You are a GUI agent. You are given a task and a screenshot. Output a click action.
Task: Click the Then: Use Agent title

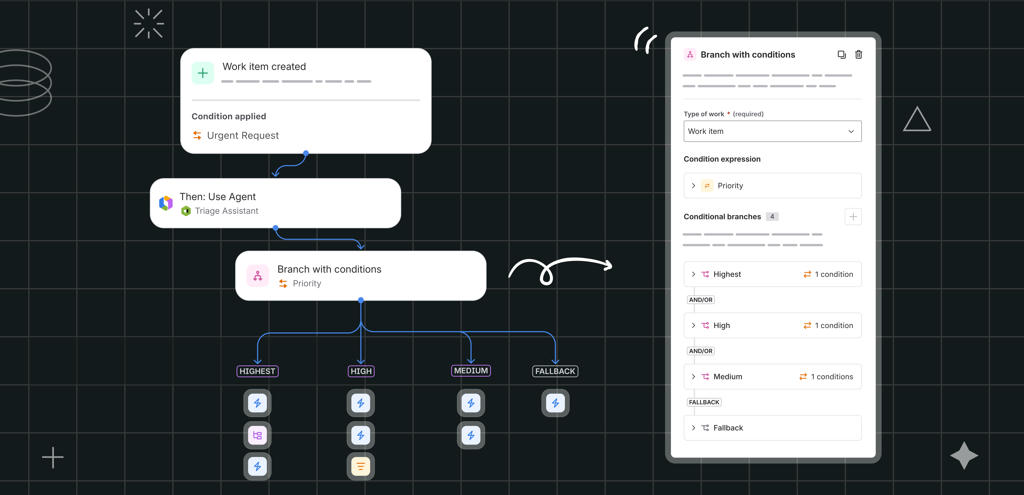217,197
